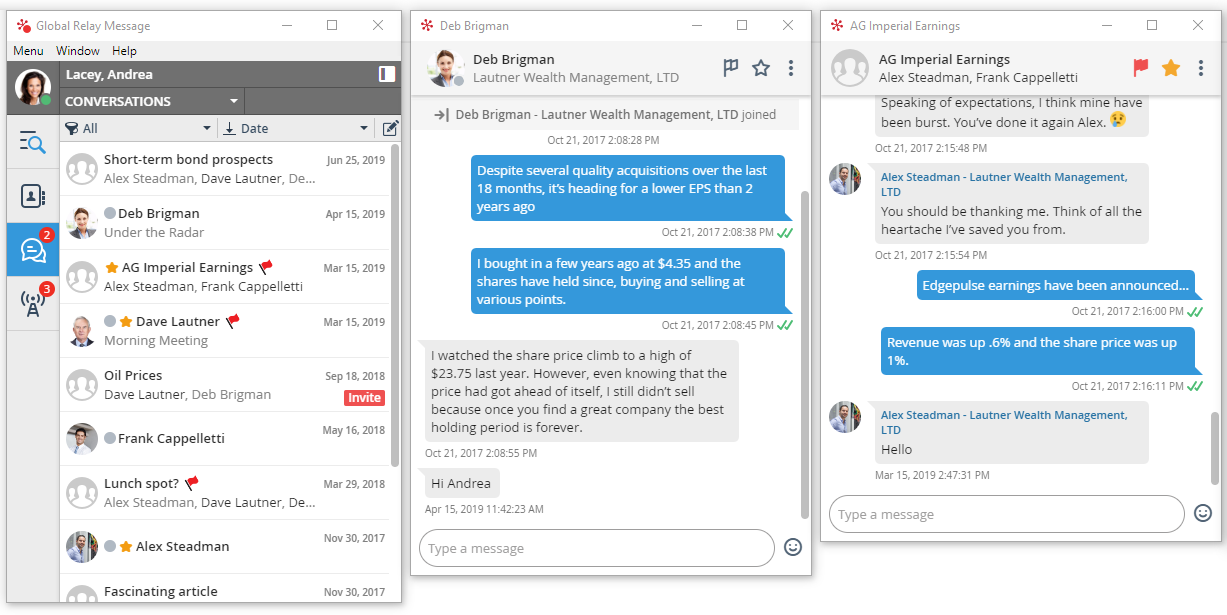Expand the CONVERSATIONS selector
Viewport: 1227px width, 615px height.
click(150, 100)
